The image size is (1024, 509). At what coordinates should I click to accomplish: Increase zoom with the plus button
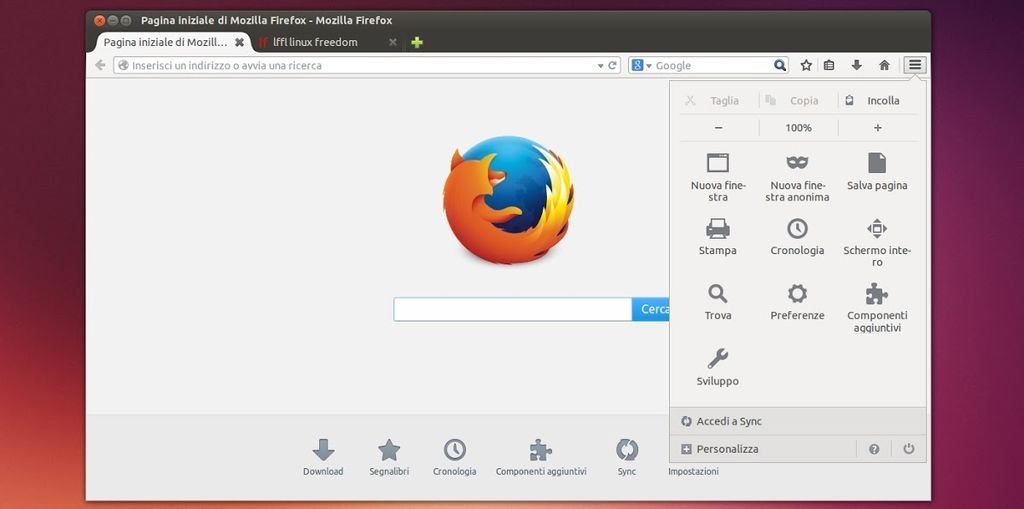(x=878, y=128)
